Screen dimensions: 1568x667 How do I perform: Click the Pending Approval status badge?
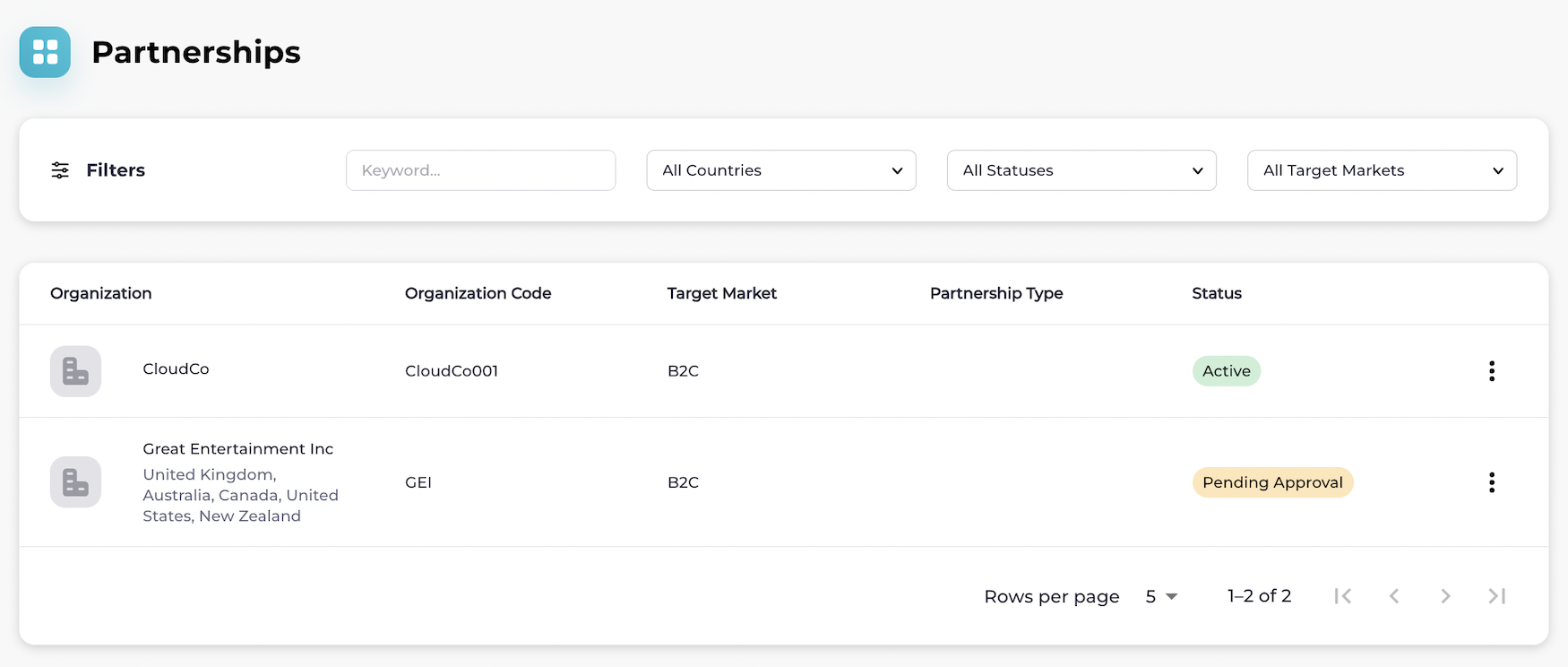coord(1272,482)
